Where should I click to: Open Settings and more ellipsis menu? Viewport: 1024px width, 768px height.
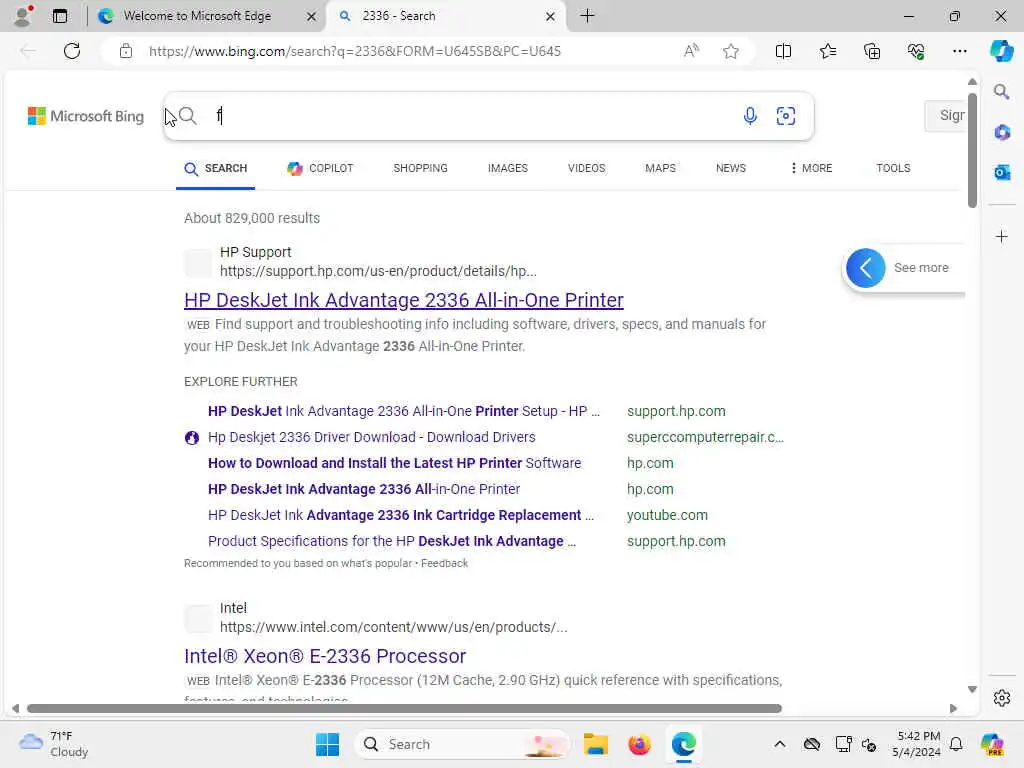959,51
